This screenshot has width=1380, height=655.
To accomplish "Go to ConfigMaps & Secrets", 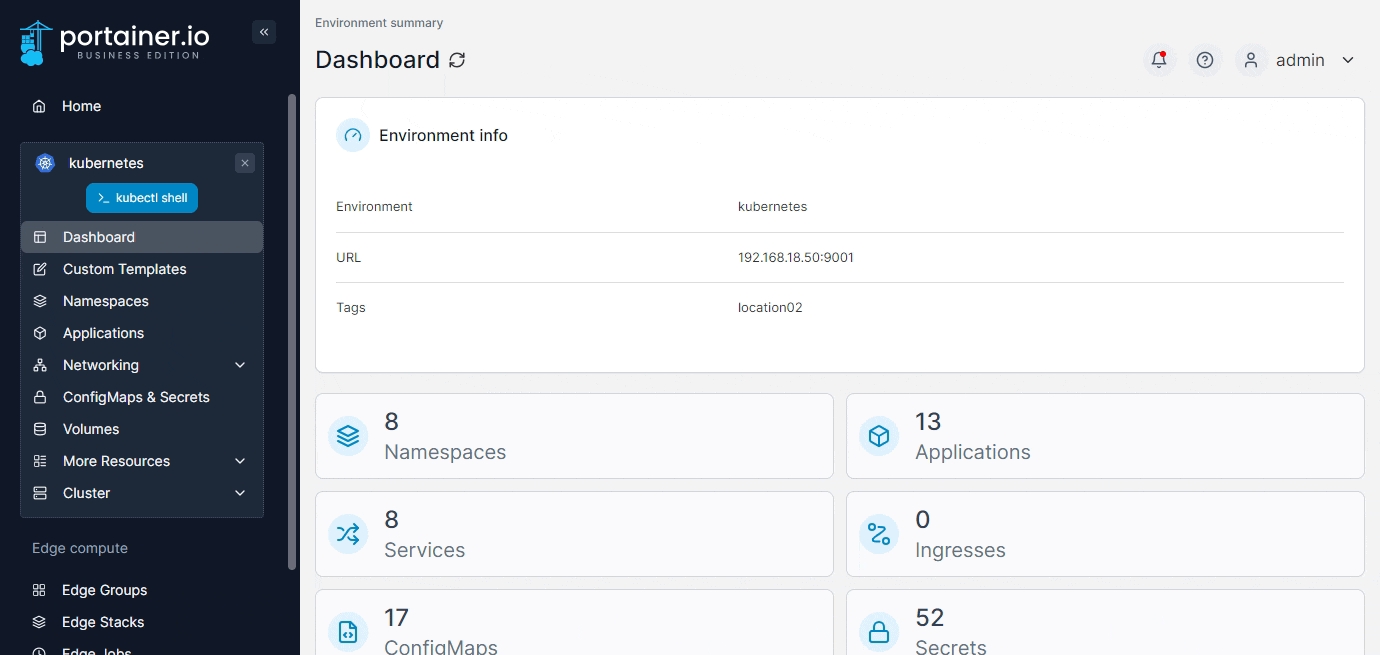I will coord(136,397).
